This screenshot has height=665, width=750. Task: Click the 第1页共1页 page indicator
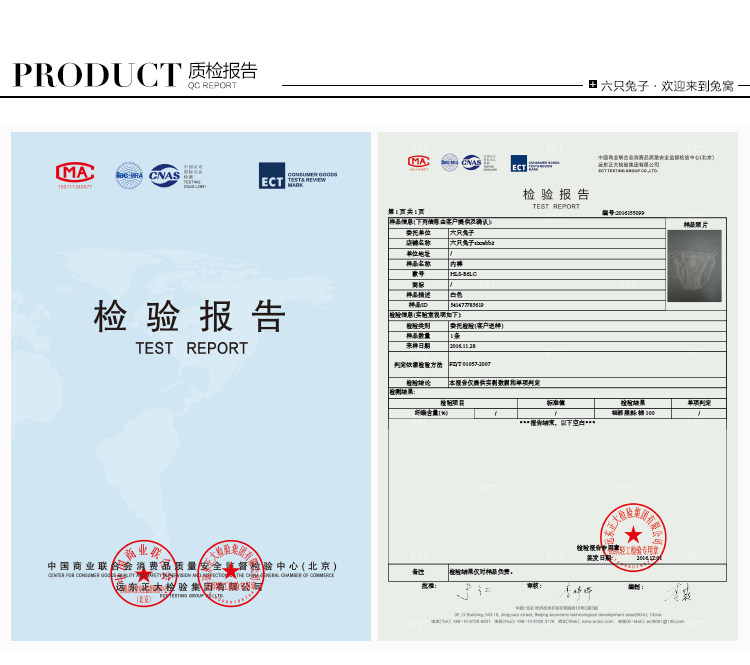407,212
